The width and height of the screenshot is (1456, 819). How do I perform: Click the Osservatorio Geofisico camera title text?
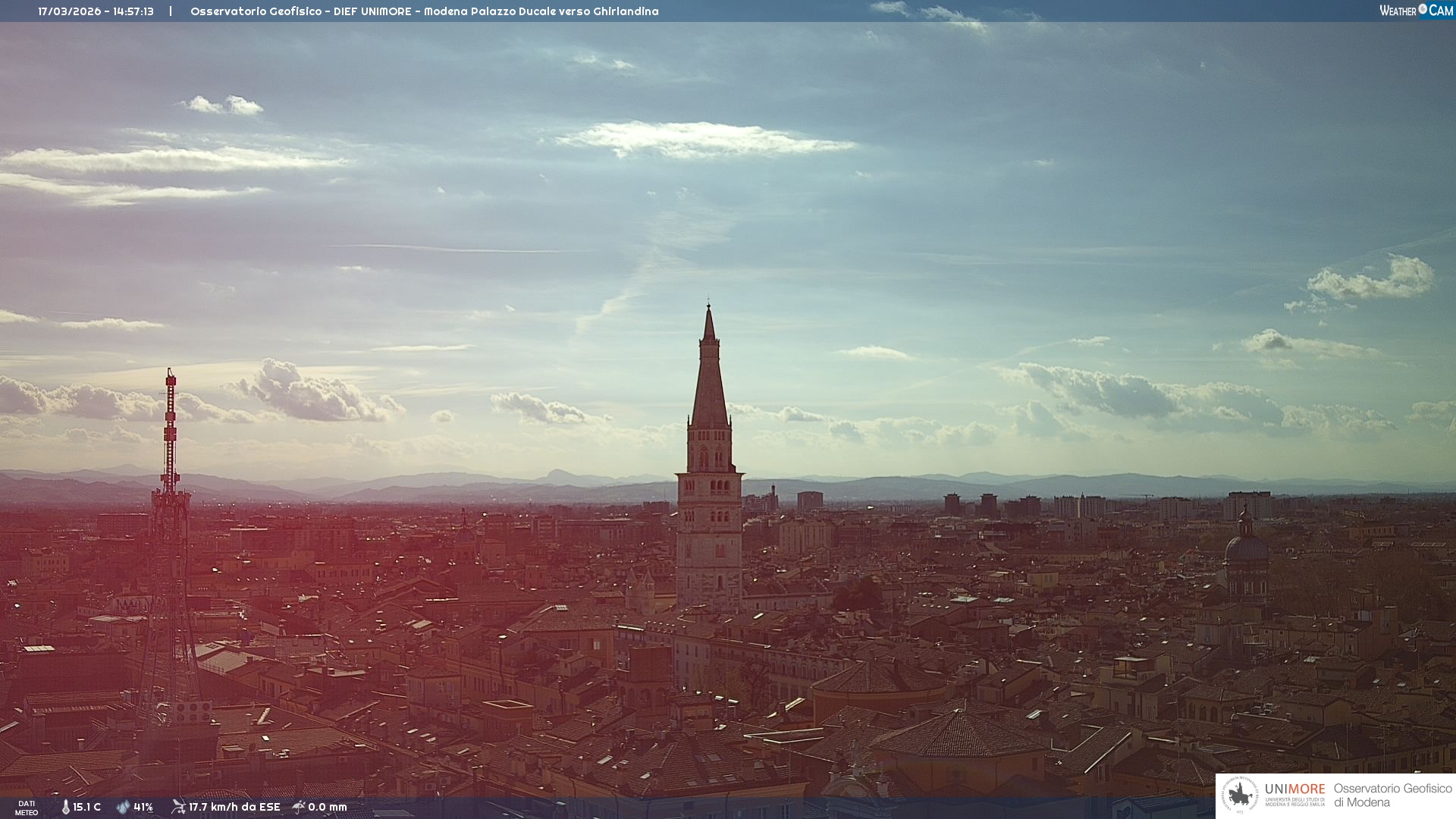(x=424, y=11)
